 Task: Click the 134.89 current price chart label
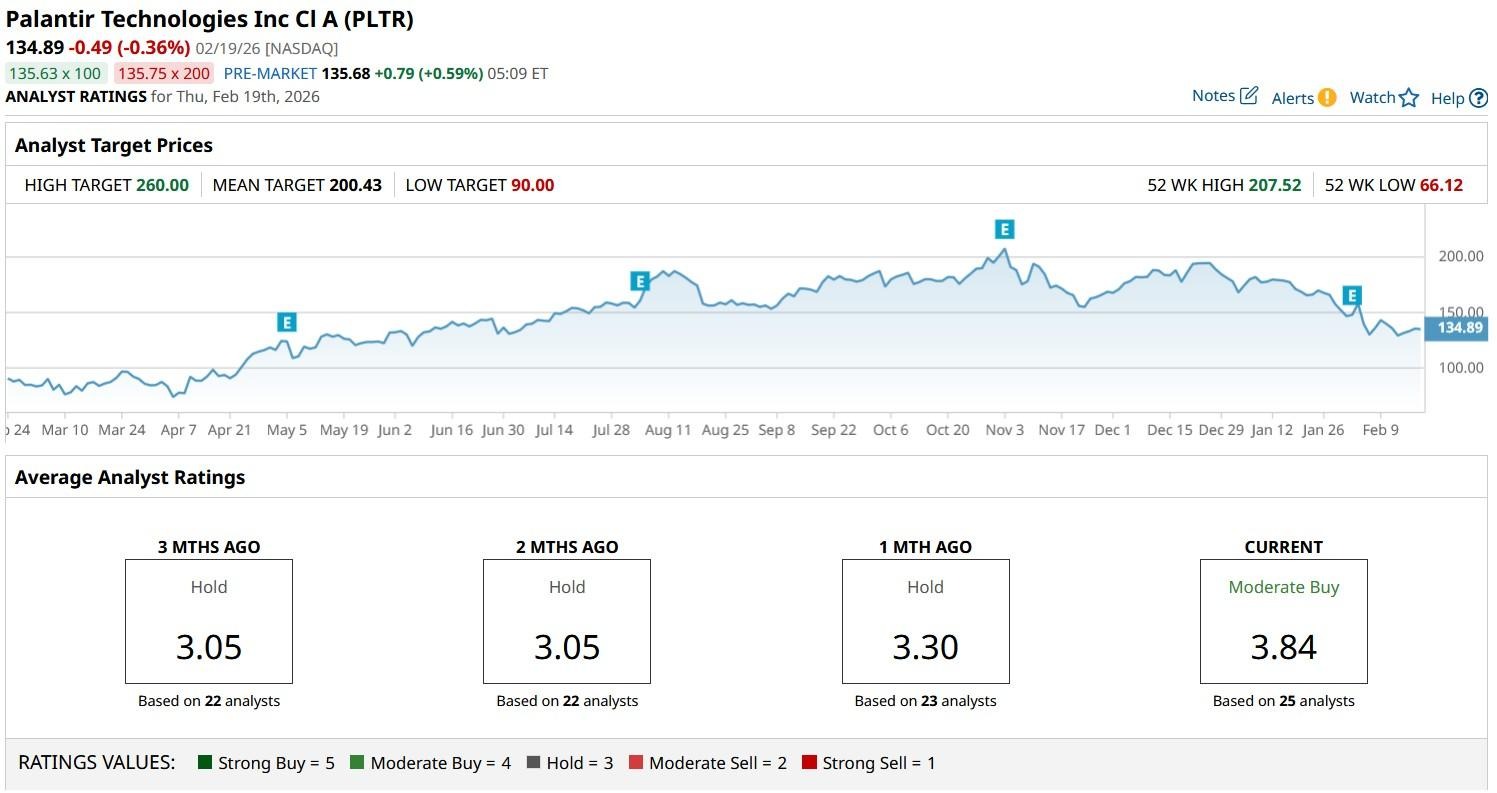pos(1460,328)
